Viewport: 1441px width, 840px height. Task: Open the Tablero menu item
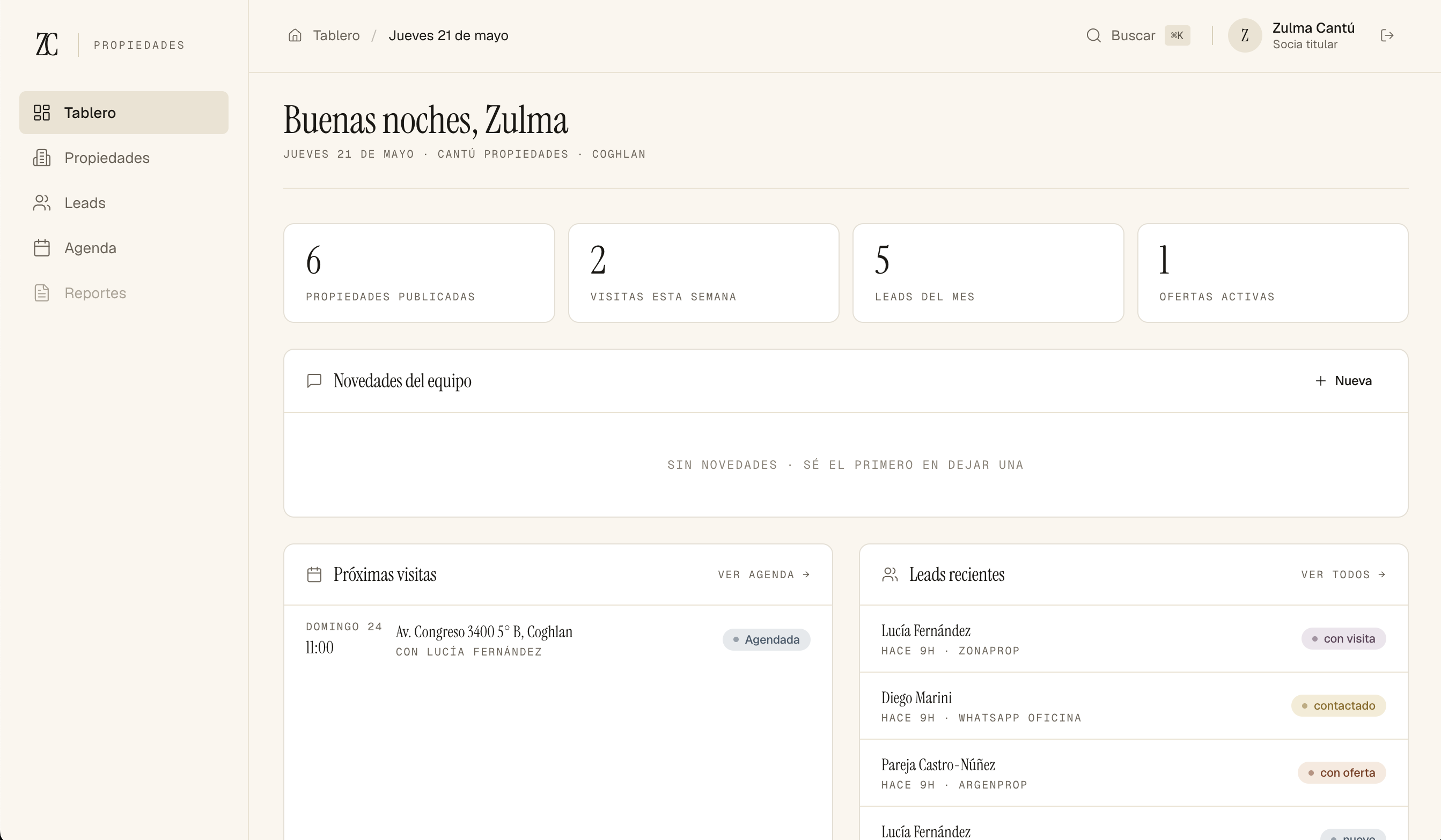[123, 113]
